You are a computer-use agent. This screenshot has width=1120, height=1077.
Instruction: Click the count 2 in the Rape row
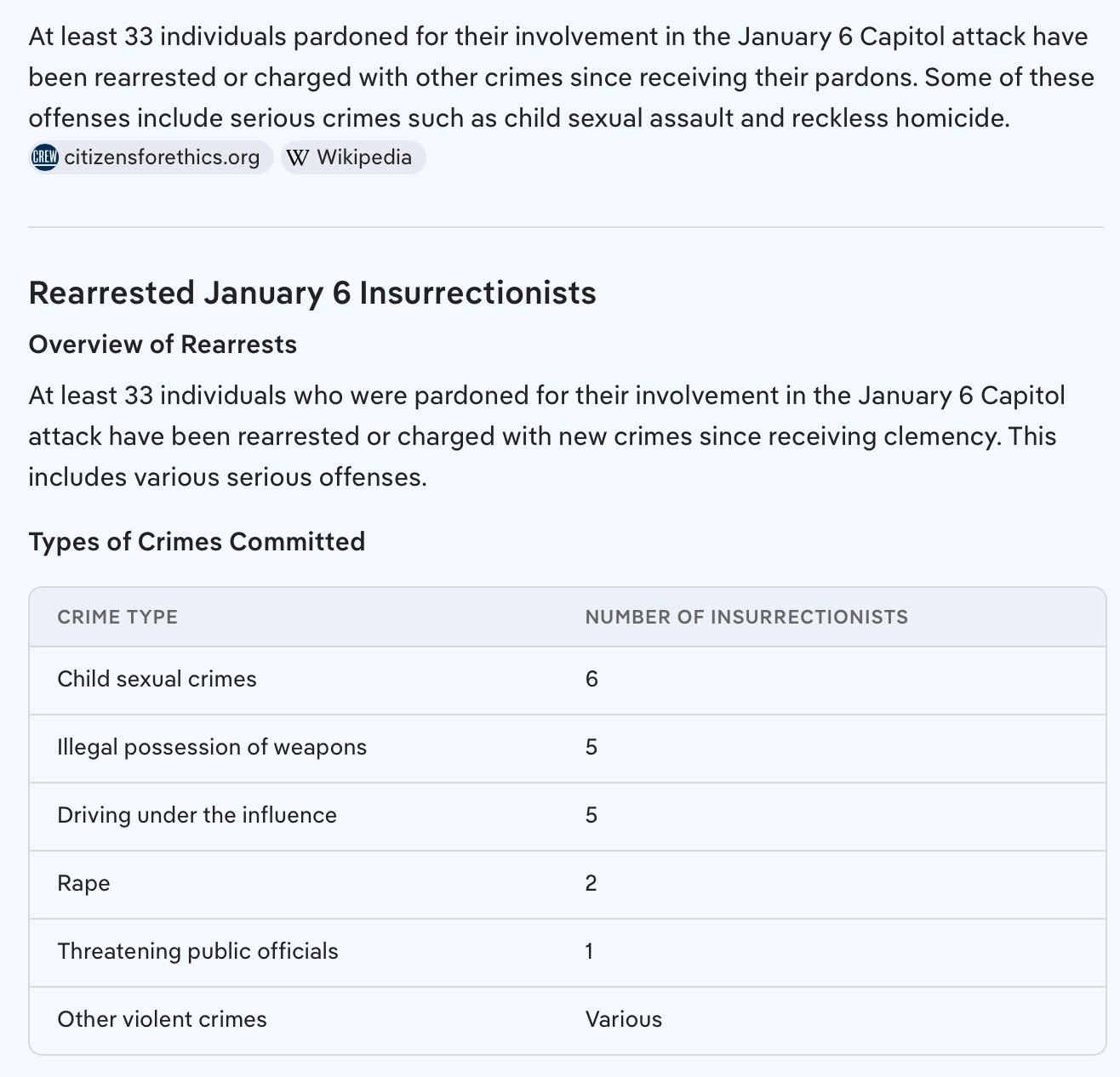591,883
